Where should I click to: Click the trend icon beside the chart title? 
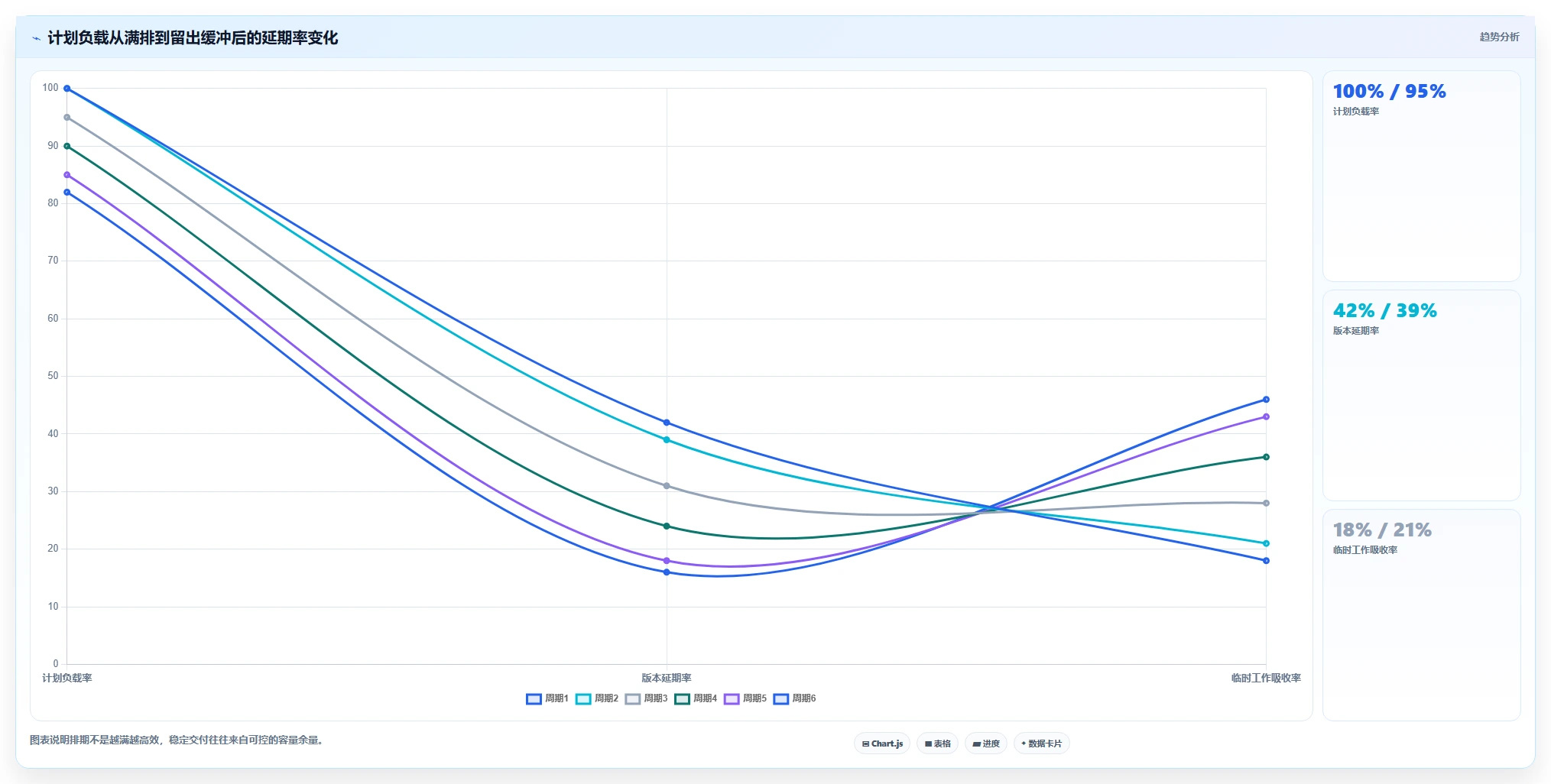point(36,38)
